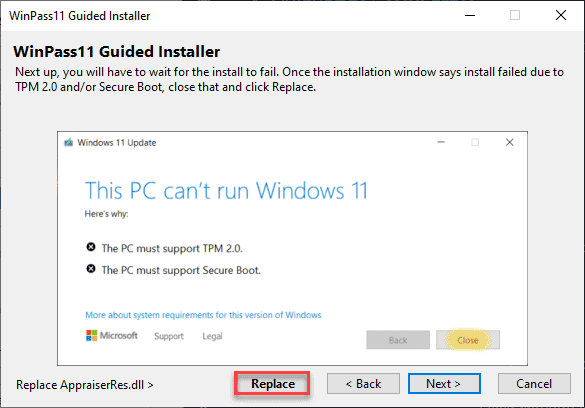
Task: Open the Support link
Action: tap(169, 336)
